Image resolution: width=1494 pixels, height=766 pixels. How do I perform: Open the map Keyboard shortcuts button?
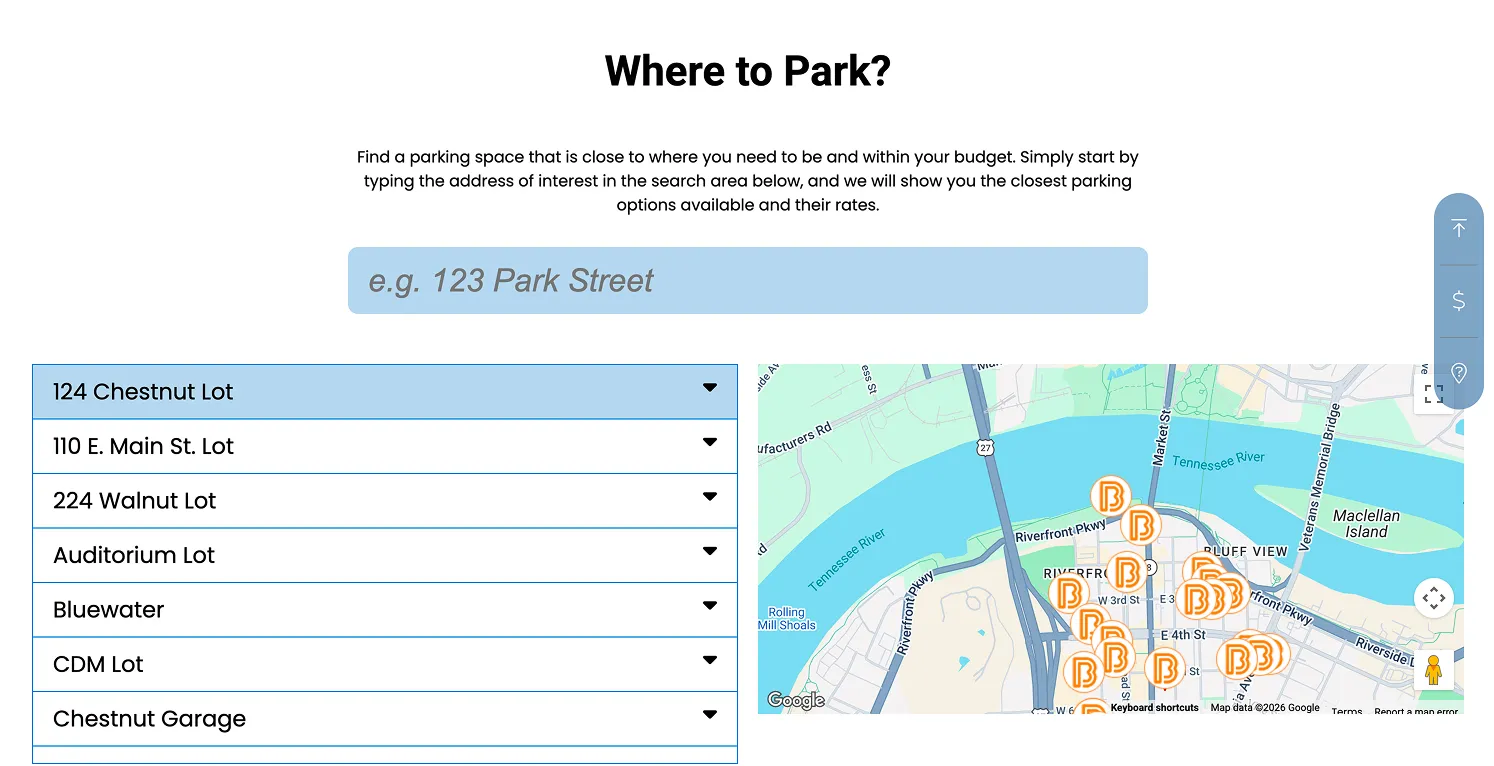click(x=1154, y=708)
